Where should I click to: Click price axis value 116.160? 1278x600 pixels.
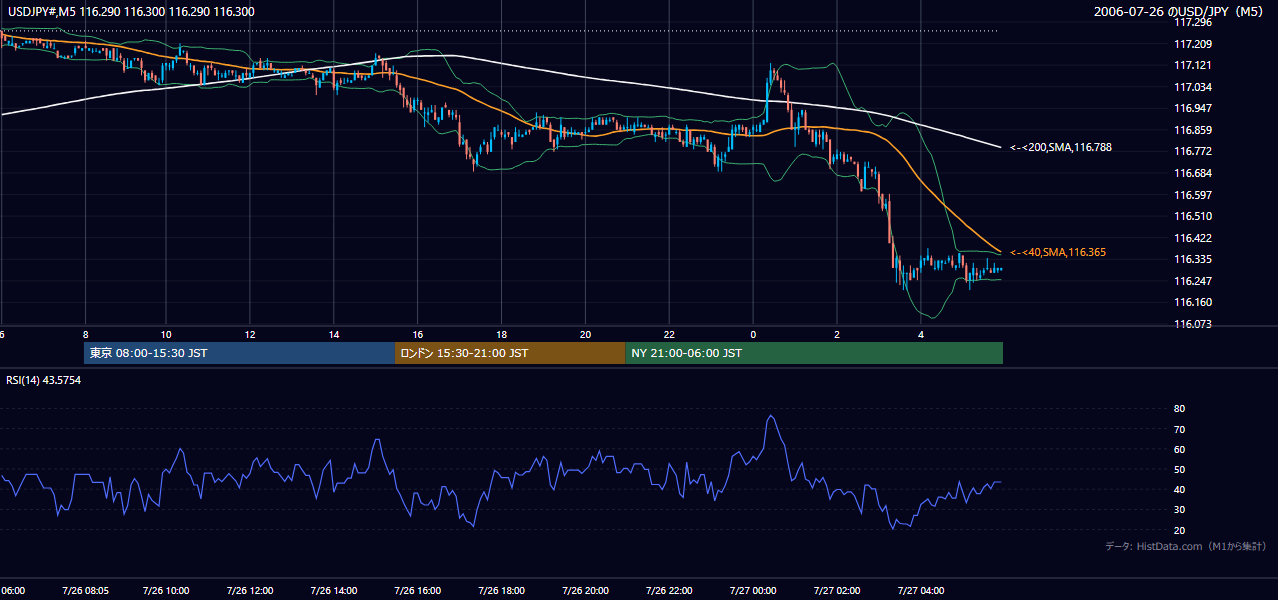click(x=1194, y=302)
